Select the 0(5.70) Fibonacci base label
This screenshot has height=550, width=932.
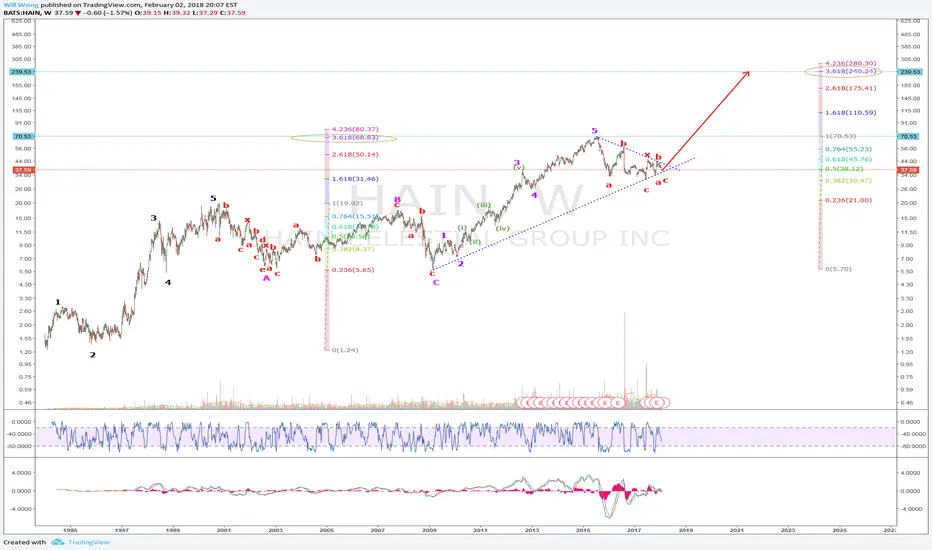pos(838,269)
